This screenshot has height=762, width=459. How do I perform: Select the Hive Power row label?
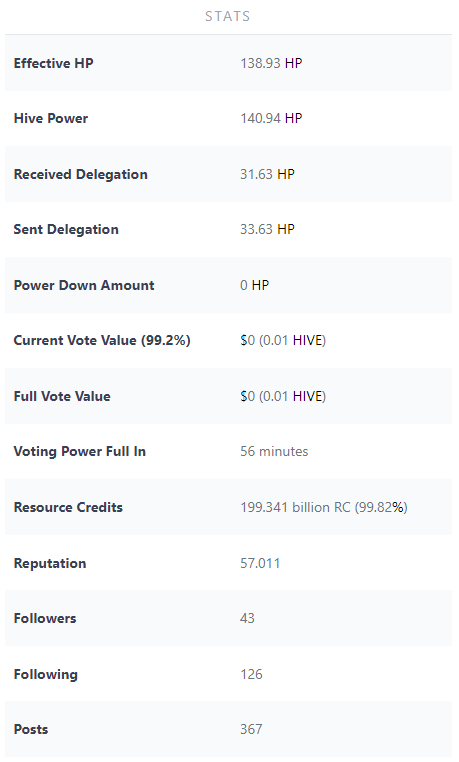point(51,119)
